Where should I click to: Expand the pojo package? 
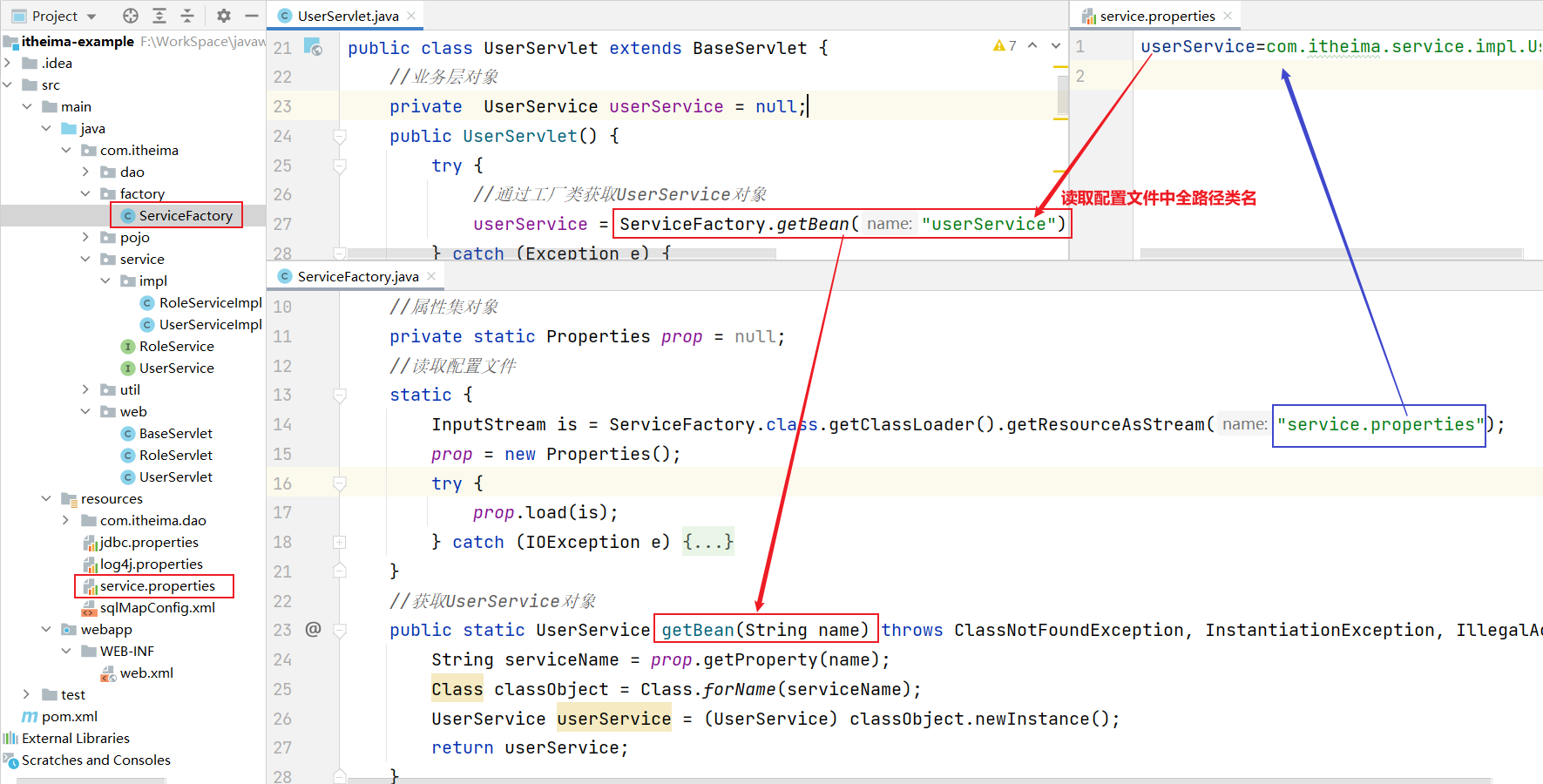pyautogui.click(x=85, y=237)
